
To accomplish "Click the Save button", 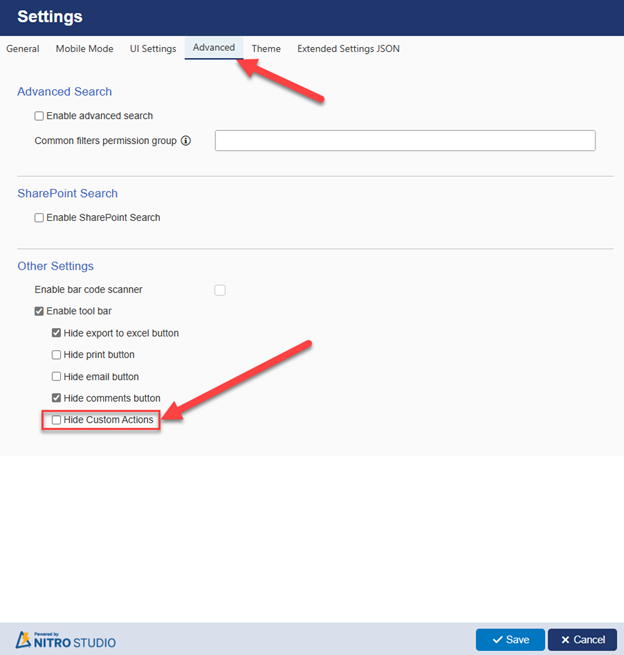I will pyautogui.click(x=510, y=640).
